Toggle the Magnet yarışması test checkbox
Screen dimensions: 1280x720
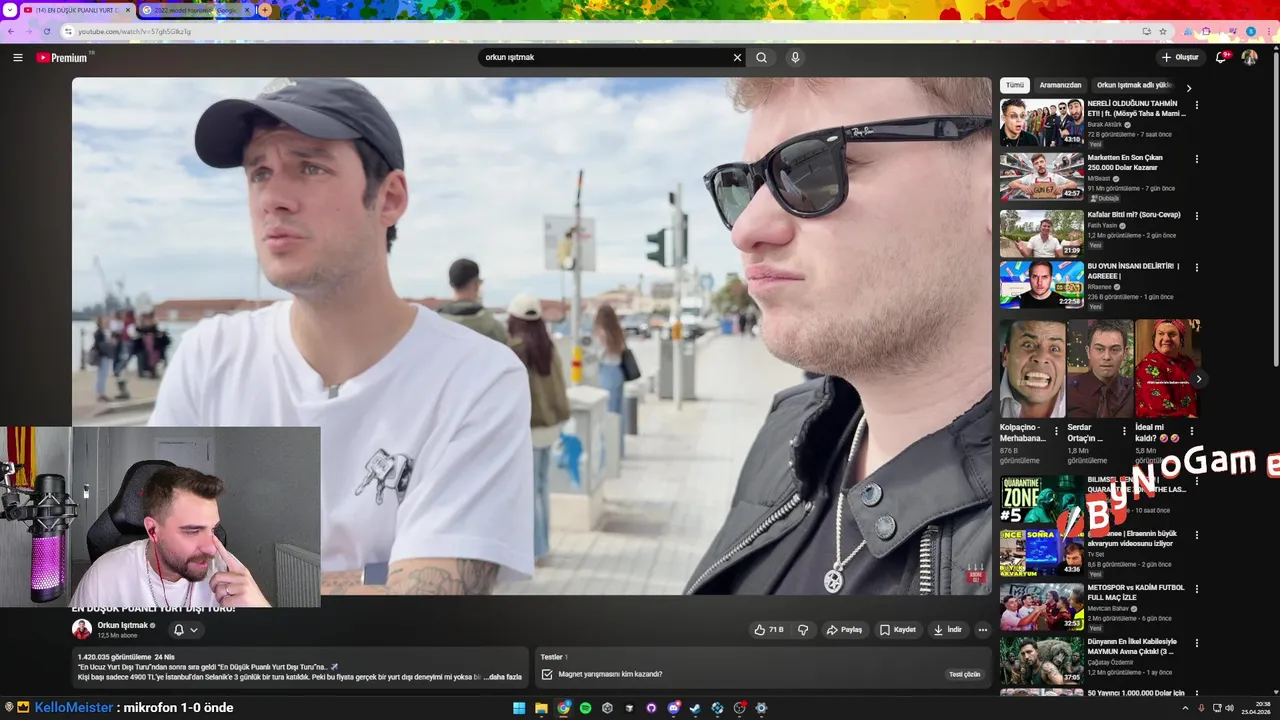[x=547, y=674]
